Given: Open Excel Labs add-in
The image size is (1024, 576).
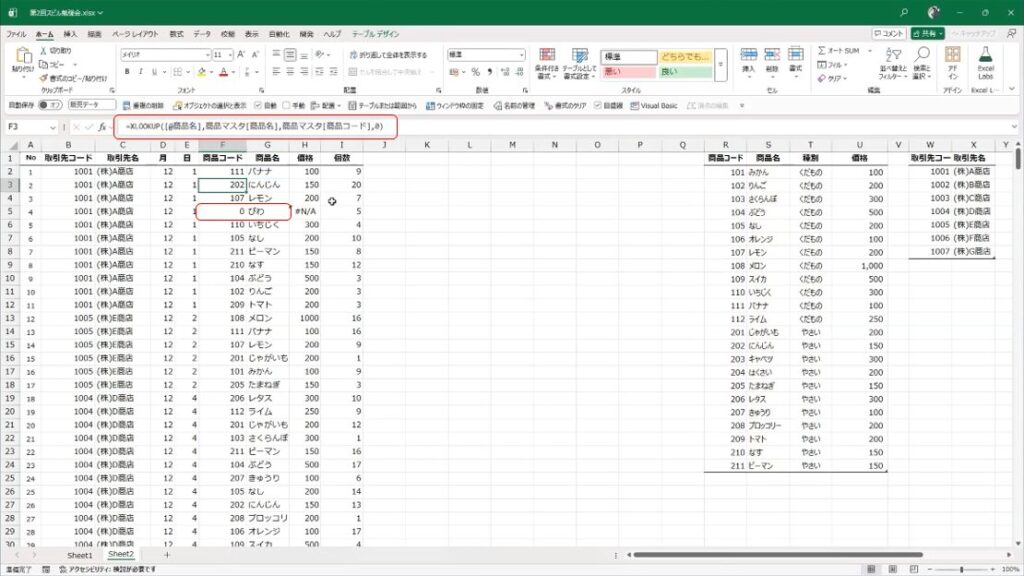Looking at the screenshot, I should tap(985, 60).
